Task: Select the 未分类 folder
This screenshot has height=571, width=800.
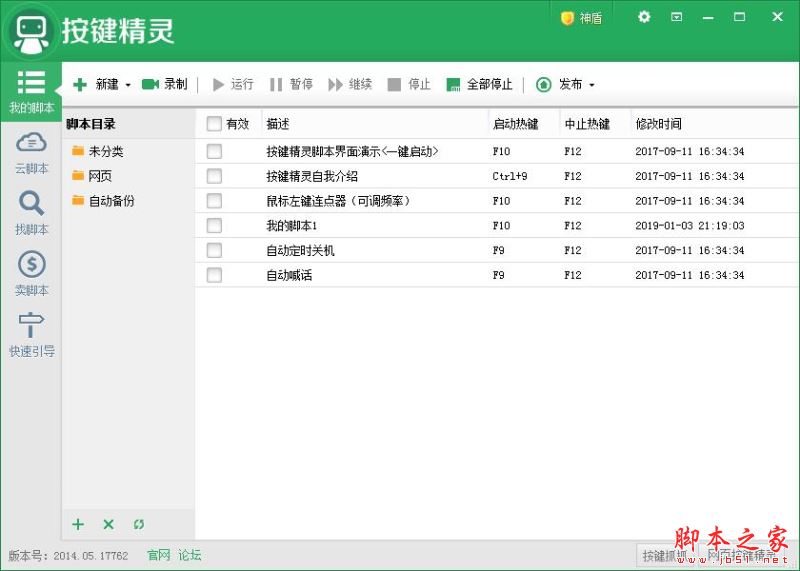Action: point(97,151)
